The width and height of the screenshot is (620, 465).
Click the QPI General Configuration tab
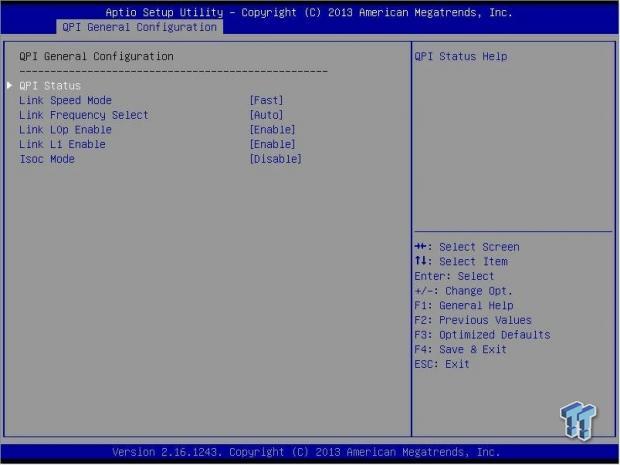click(140, 27)
